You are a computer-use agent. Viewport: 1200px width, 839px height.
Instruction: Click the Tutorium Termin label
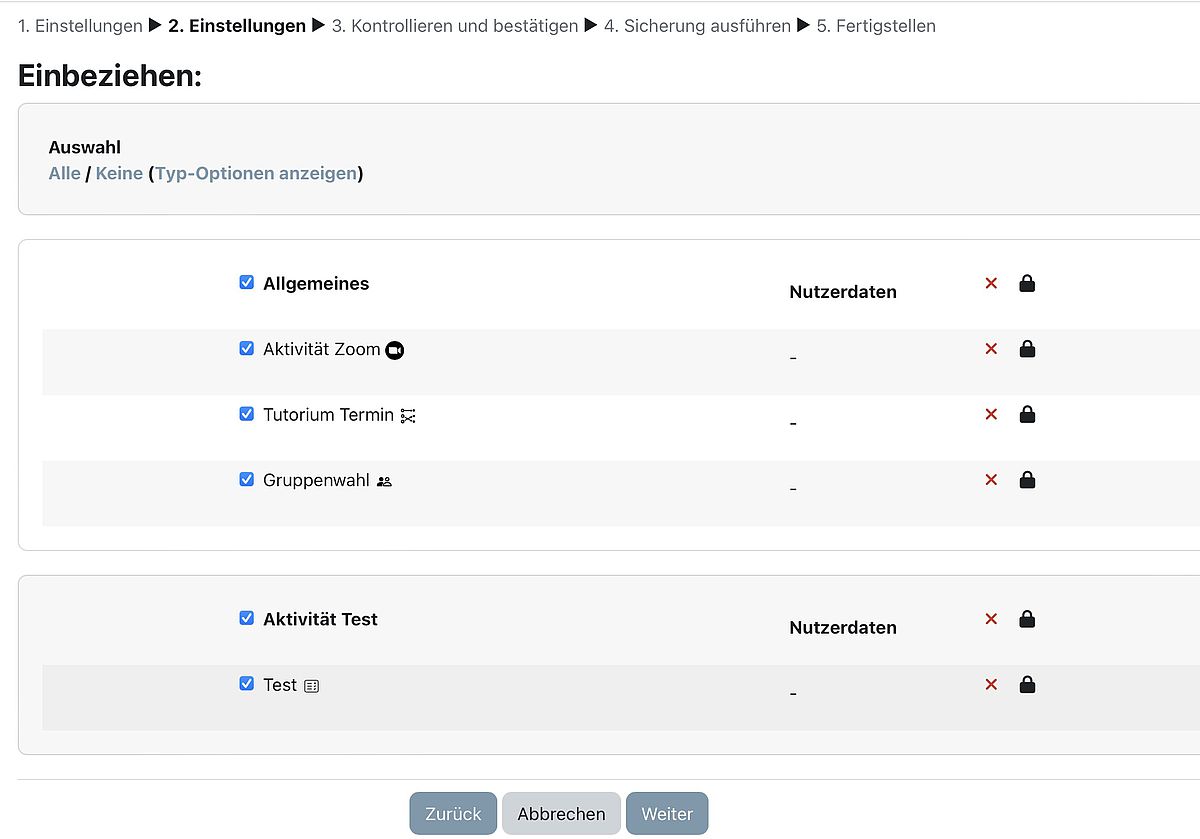[329, 415]
